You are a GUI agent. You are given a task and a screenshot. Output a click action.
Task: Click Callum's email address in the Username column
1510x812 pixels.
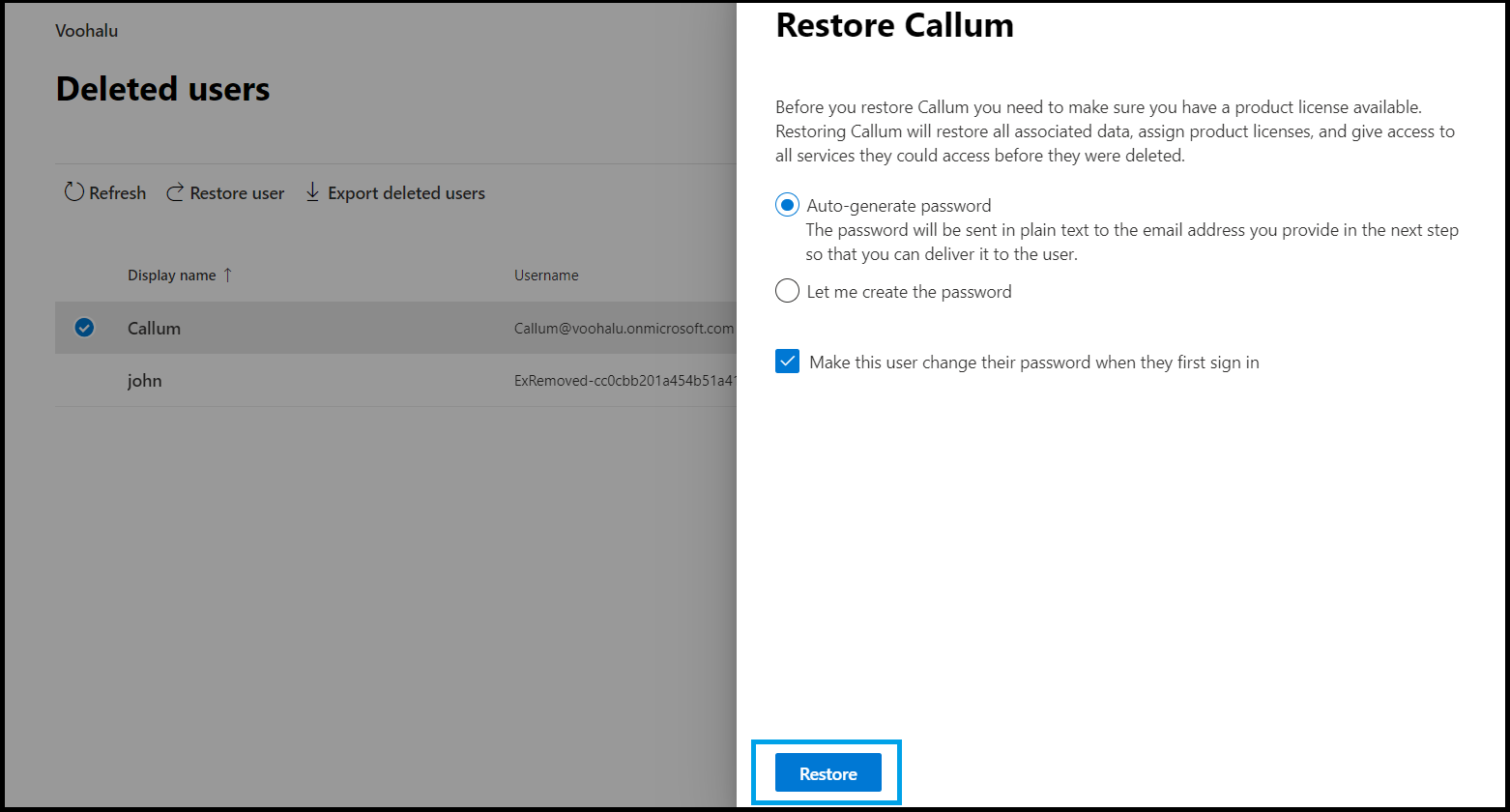coord(624,328)
